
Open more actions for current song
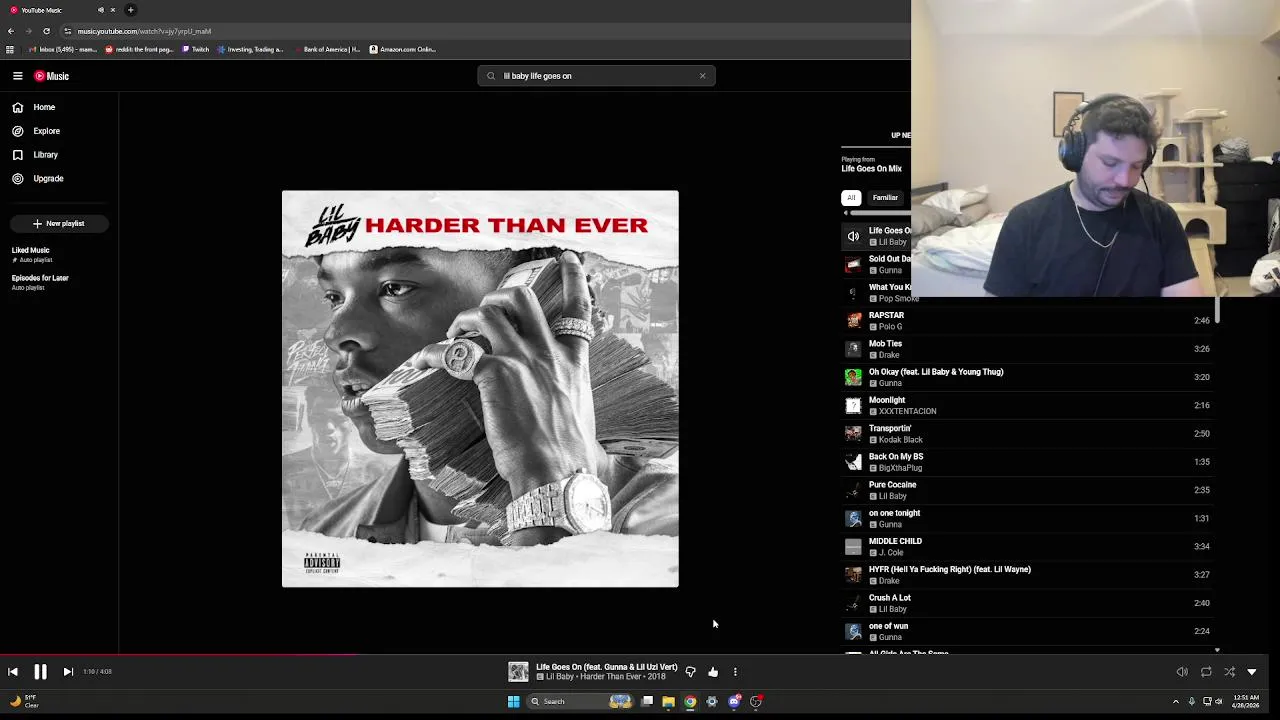click(x=735, y=672)
